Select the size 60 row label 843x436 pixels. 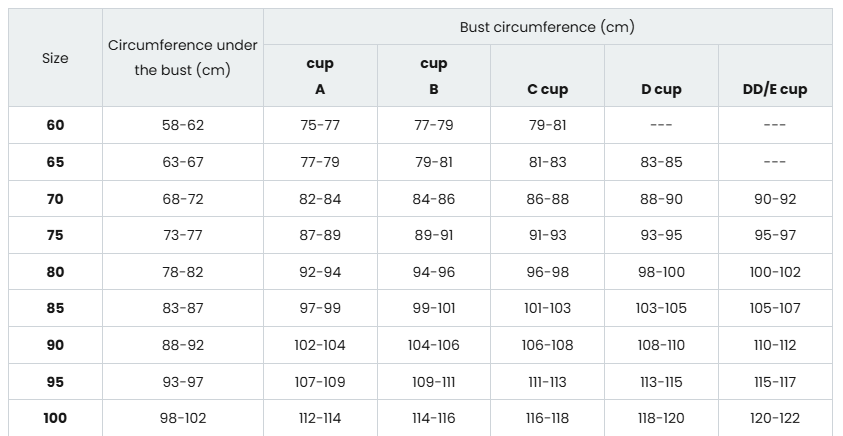tap(55, 125)
